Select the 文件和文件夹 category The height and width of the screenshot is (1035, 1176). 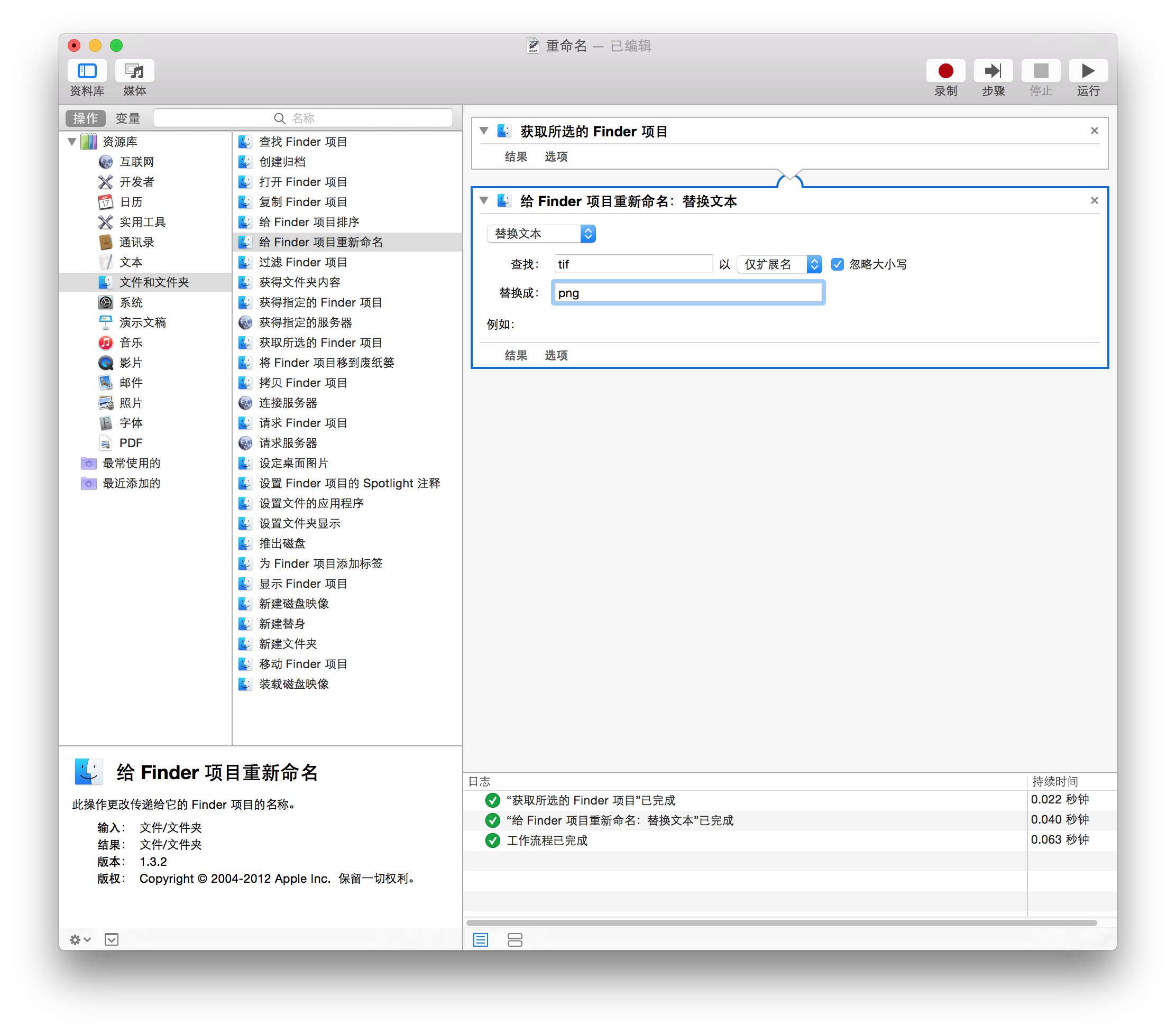tap(145, 282)
